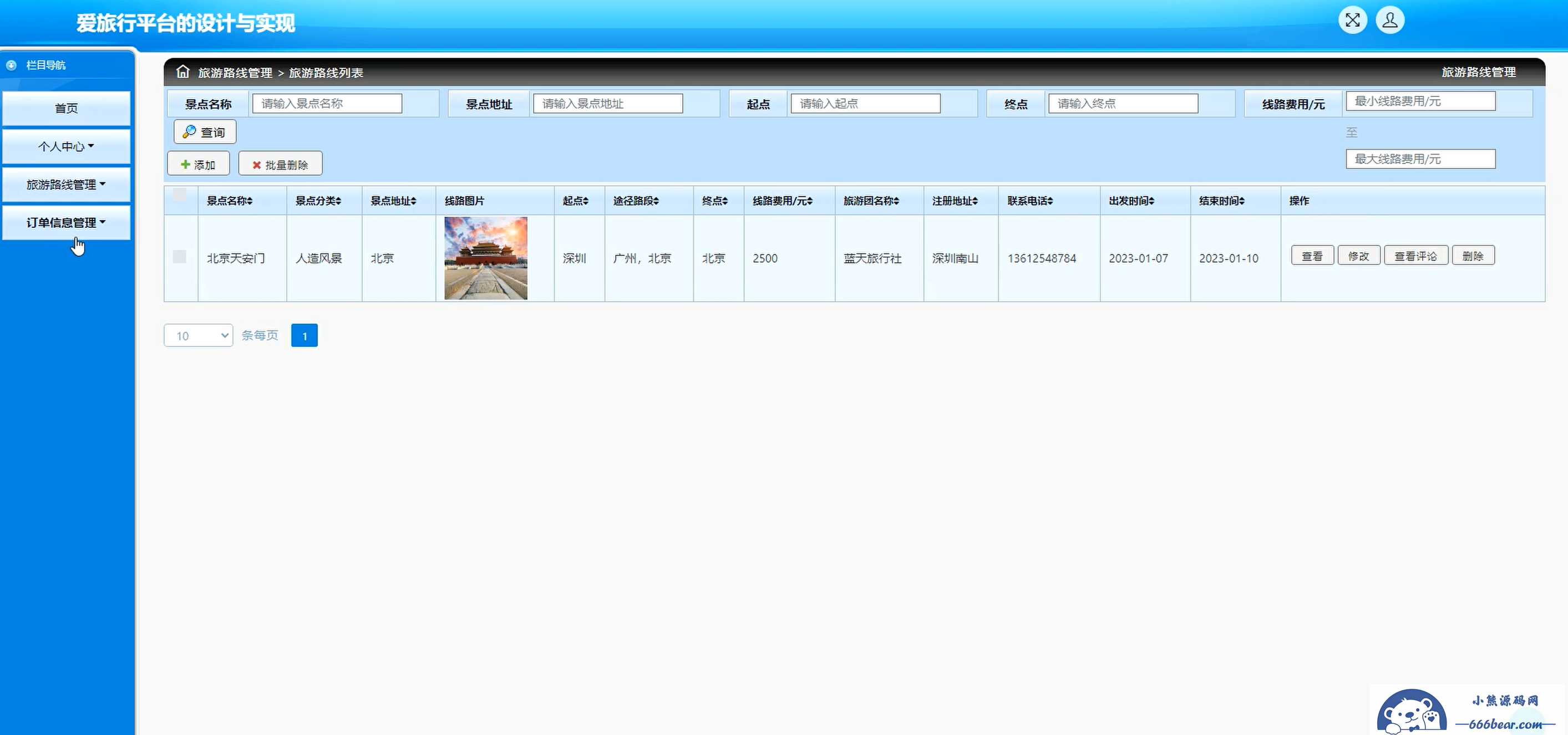Screen dimensions: 1568x735
Task: Open the 首页 menu item
Action: click(x=67, y=108)
